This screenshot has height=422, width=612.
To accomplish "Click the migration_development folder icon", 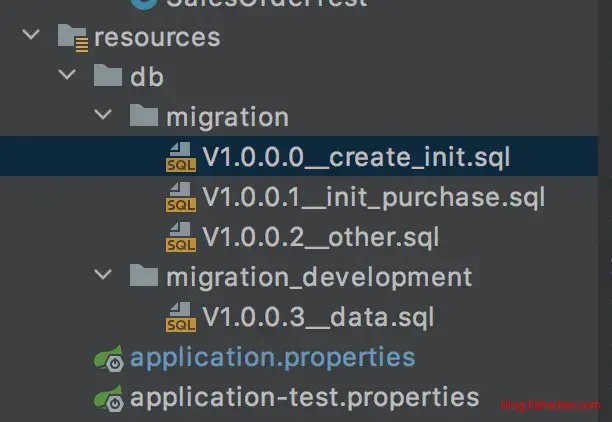I will (x=144, y=277).
